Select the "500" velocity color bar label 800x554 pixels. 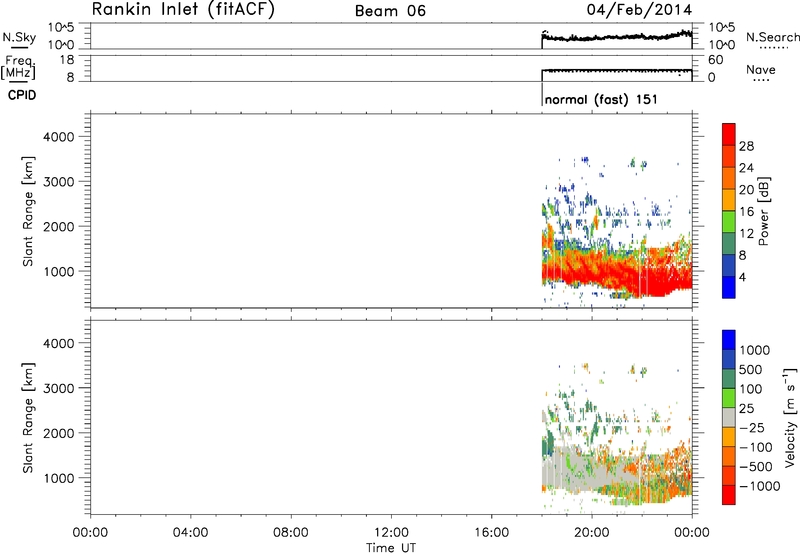pos(751,370)
